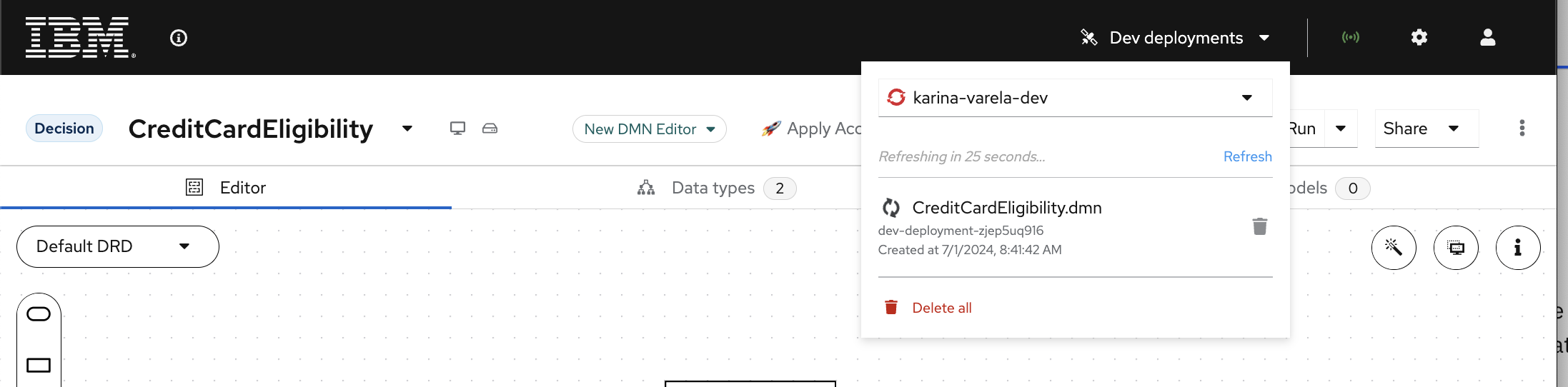Click the Refreshing in 25 seconds text
The height and width of the screenshot is (387, 1568).
(961, 156)
